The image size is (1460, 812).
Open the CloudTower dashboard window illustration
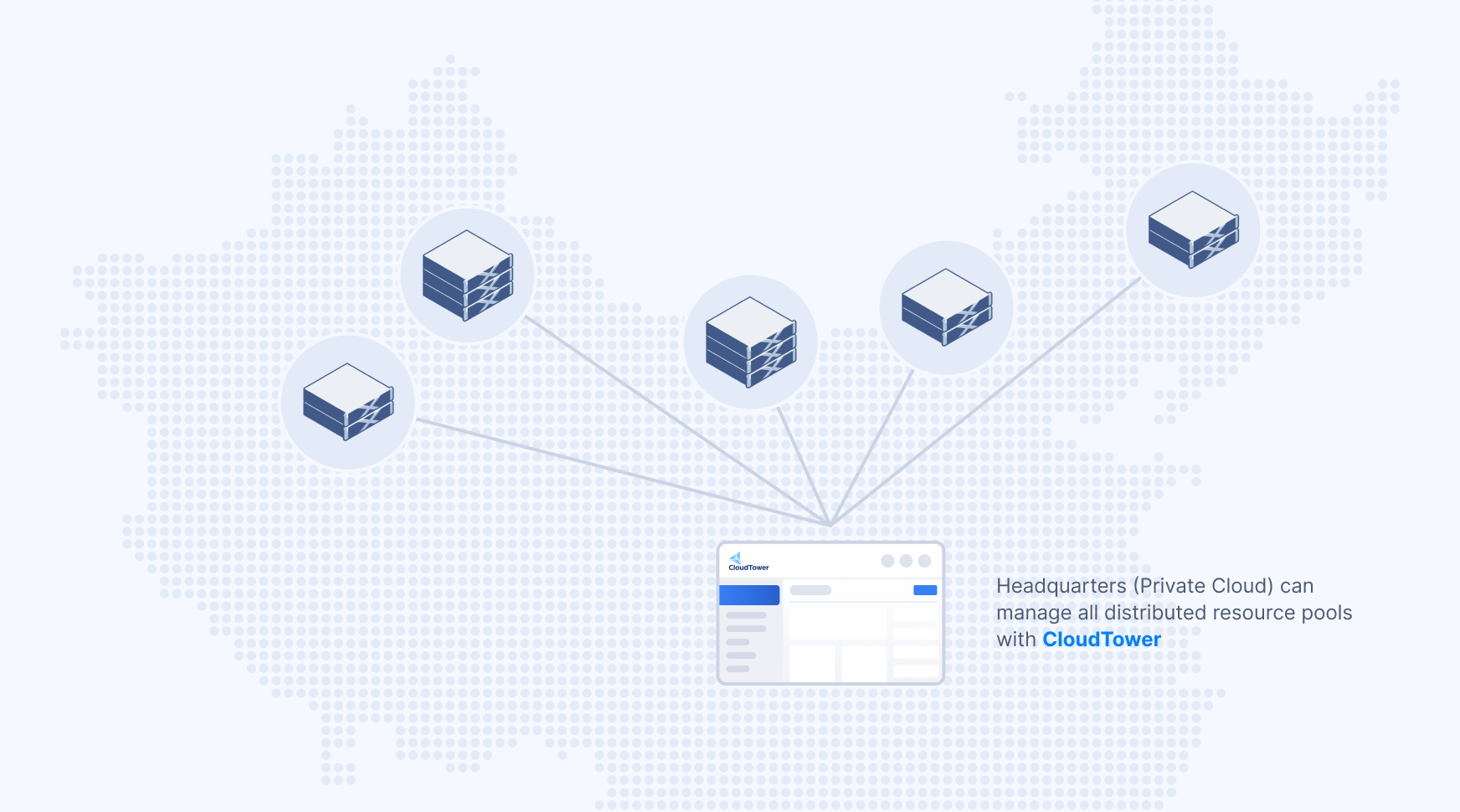click(x=830, y=613)
